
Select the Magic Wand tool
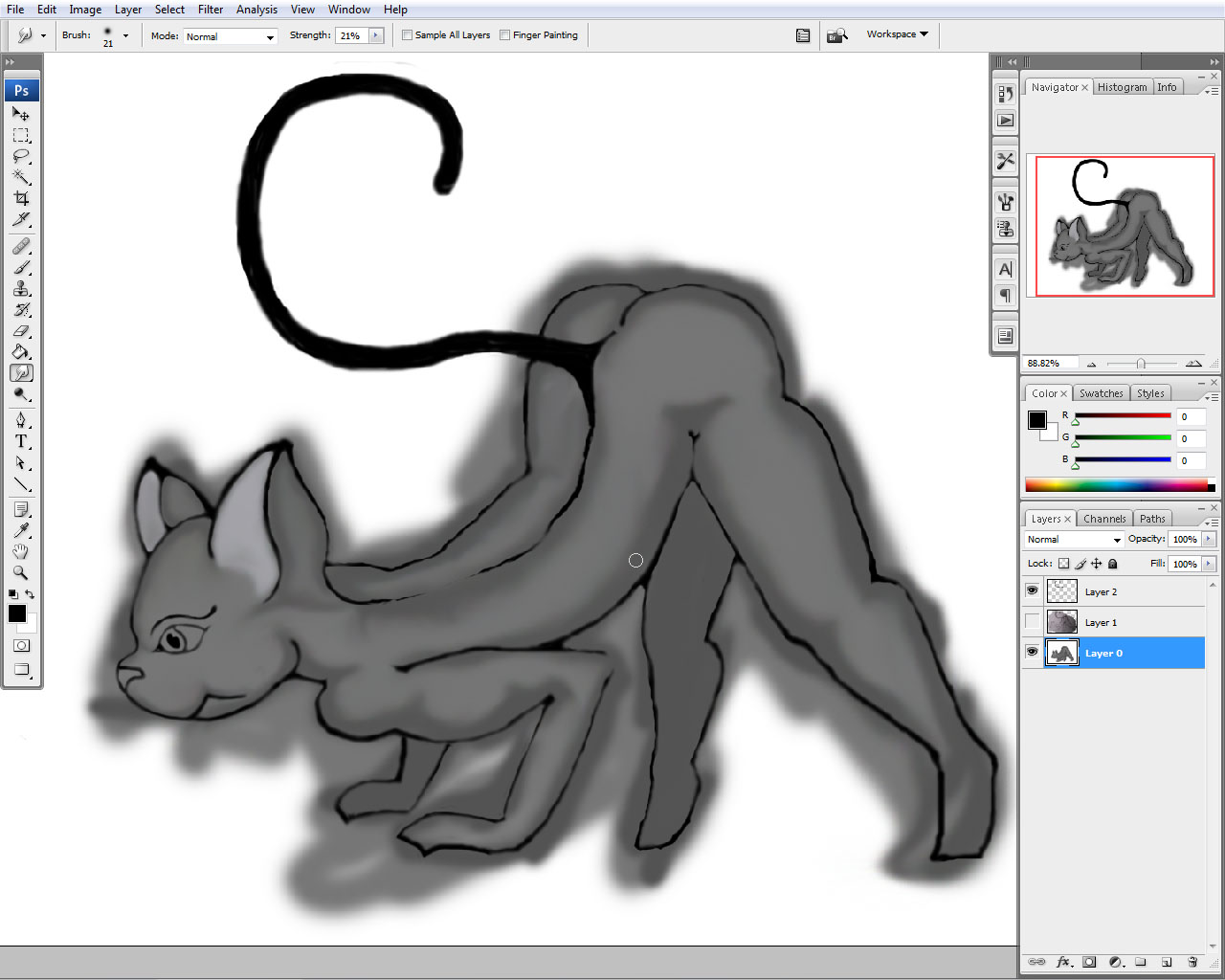(21, 177)
